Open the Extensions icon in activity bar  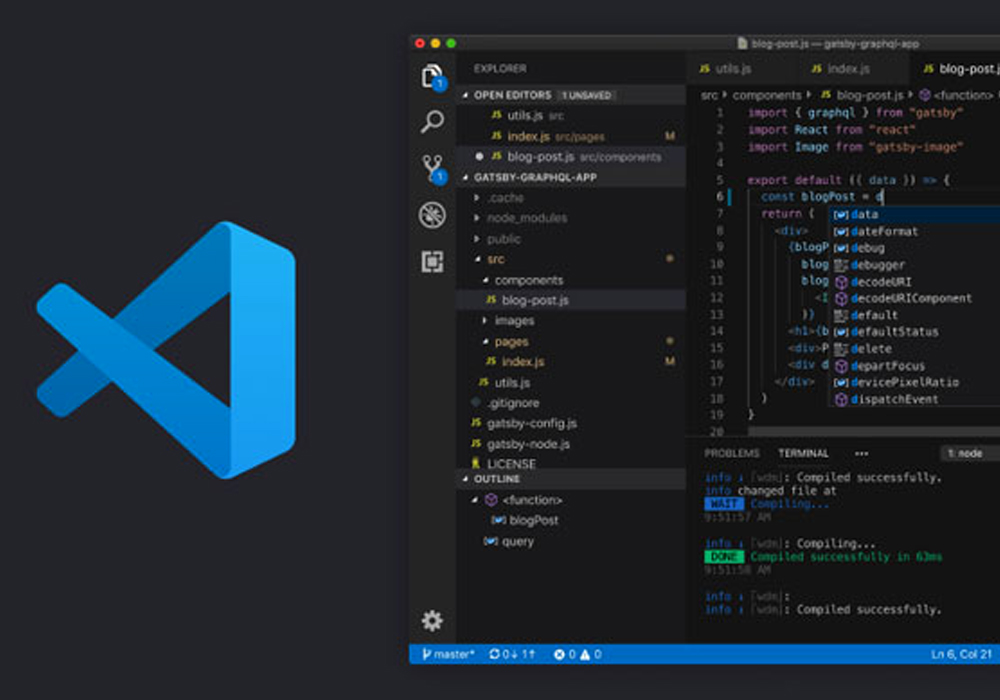[x=432, y=261]
